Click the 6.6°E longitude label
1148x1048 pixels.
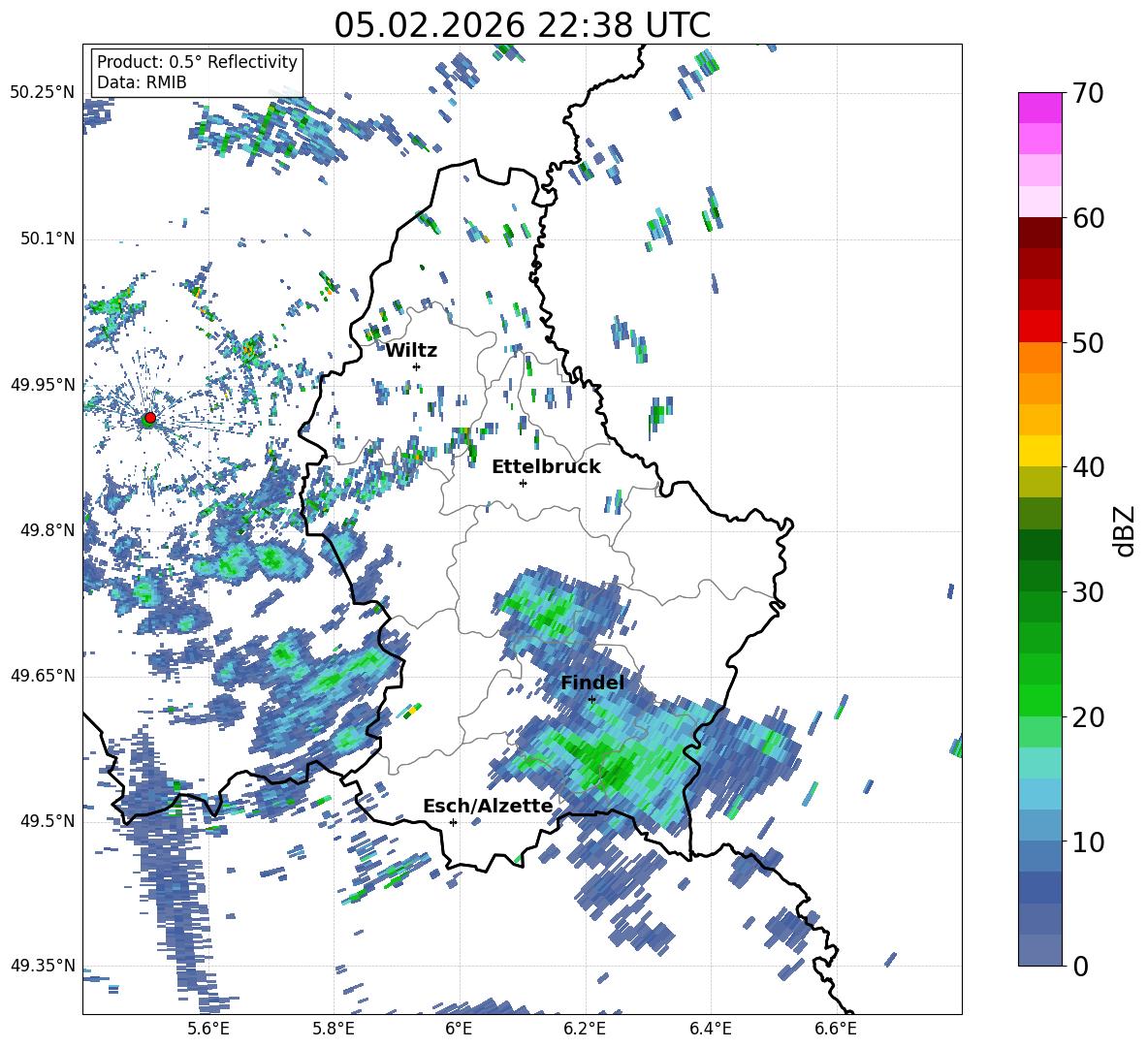click(836, 1030)
